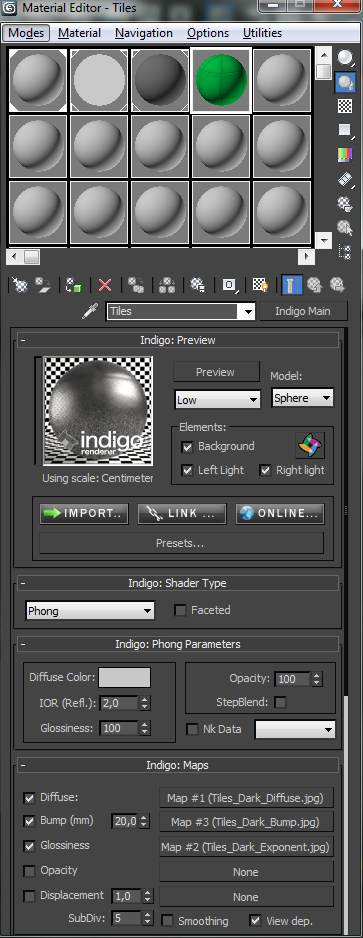Open the Navigation menu

144,33
